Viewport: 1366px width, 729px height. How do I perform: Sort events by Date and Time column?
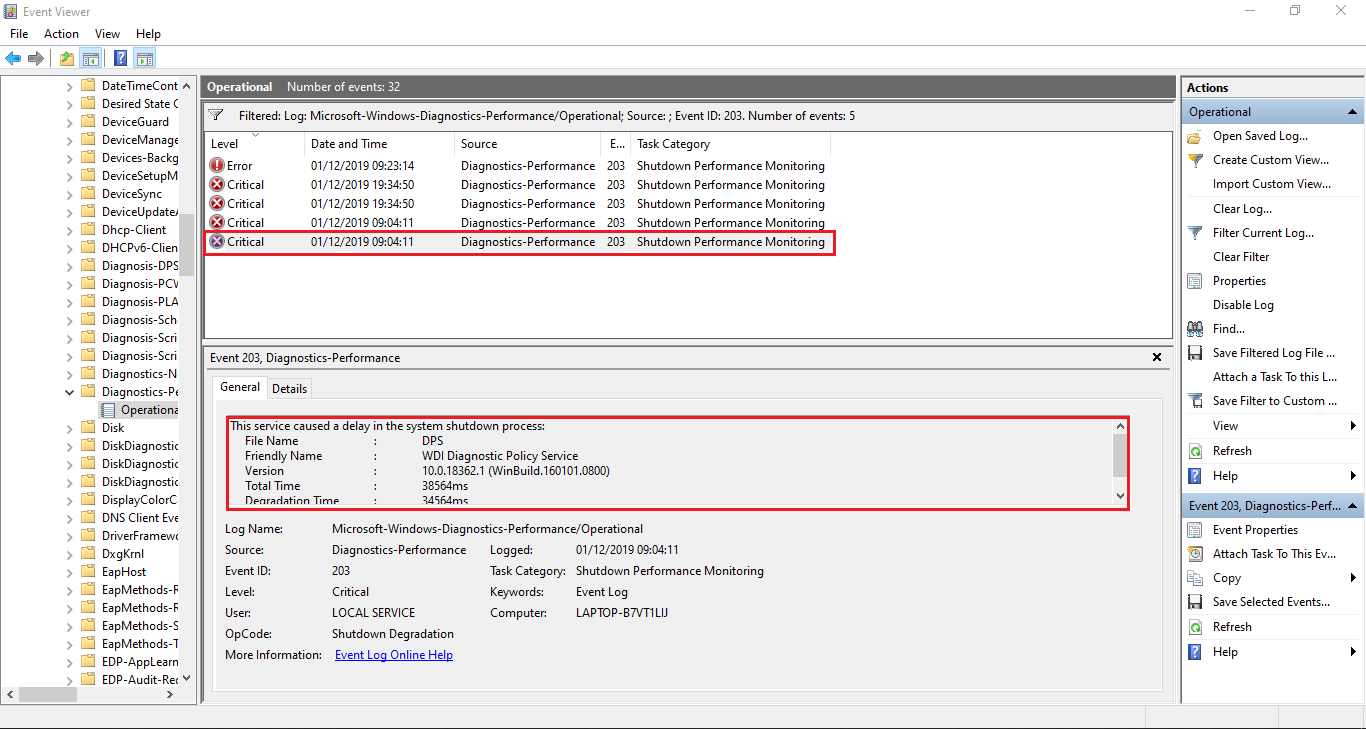click(379, 144)
